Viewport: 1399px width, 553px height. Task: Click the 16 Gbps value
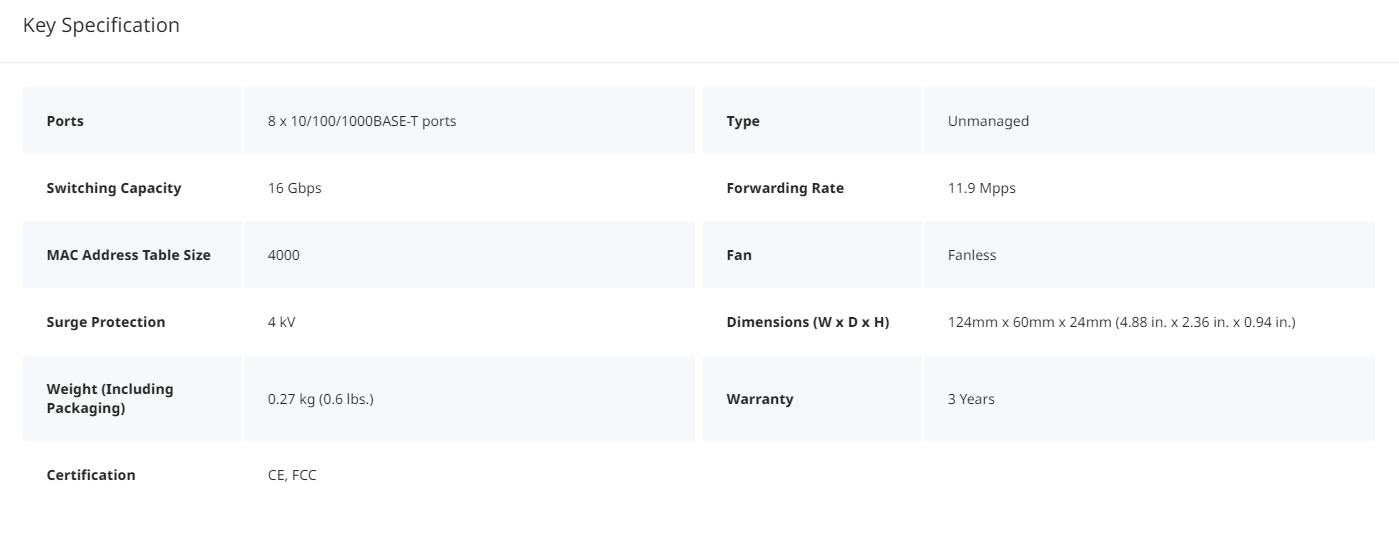pos(295,188)
